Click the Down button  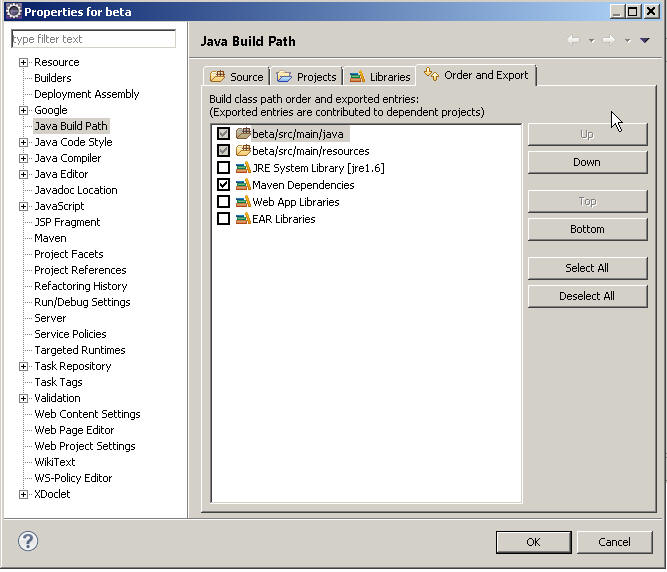587,162
